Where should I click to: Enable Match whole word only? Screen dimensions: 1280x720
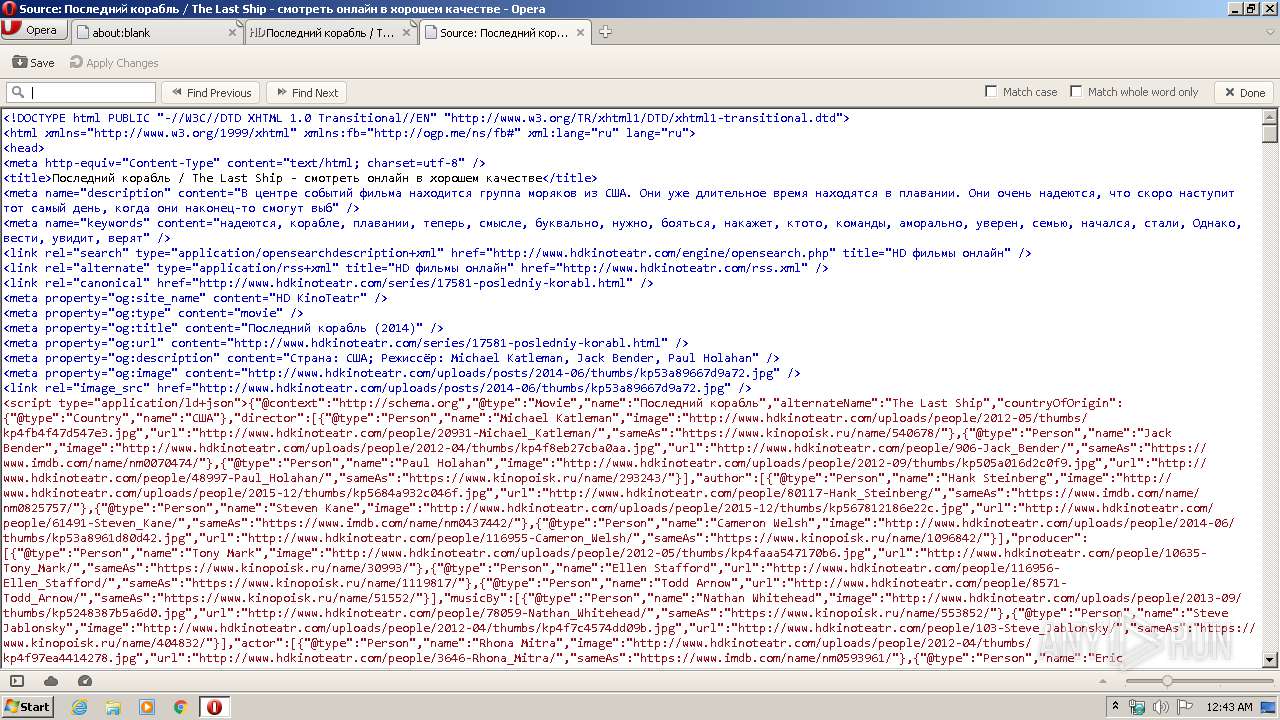point(1076,92)
